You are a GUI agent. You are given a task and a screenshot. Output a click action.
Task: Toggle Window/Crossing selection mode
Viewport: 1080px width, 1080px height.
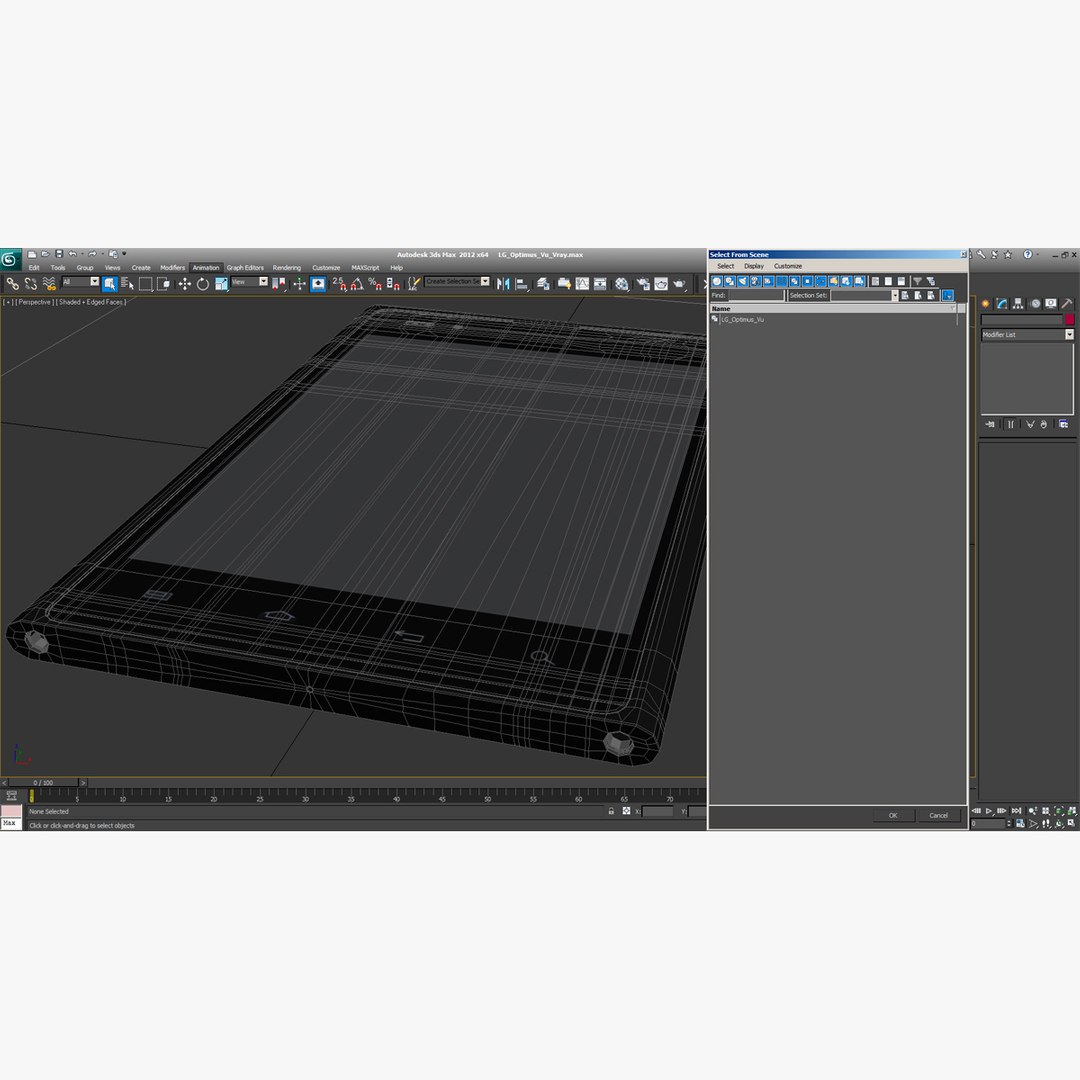(164, 284)
